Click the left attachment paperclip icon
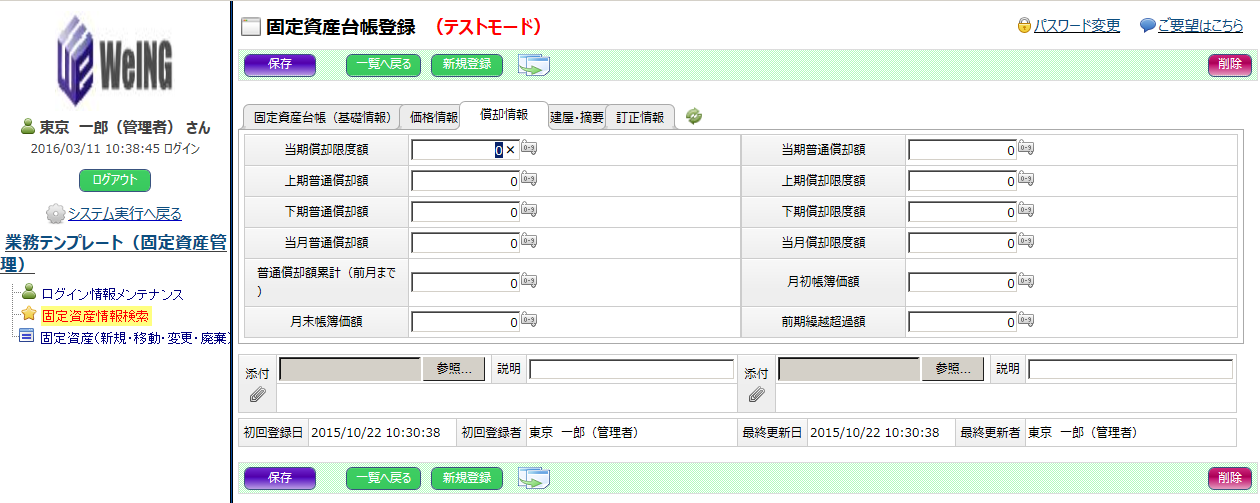The image size is (1260, 503). [x=256, y=396]
